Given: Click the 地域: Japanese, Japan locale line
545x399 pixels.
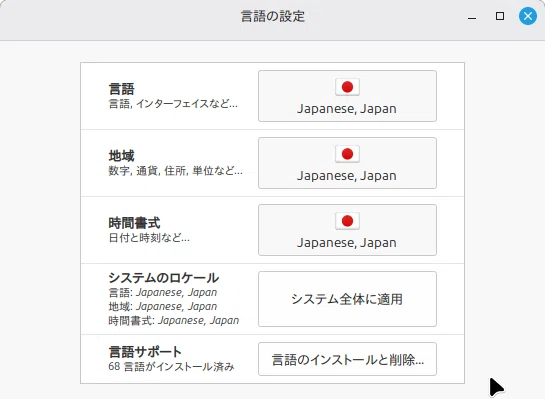Looking at the screenshot, I should tap(163, 307).
